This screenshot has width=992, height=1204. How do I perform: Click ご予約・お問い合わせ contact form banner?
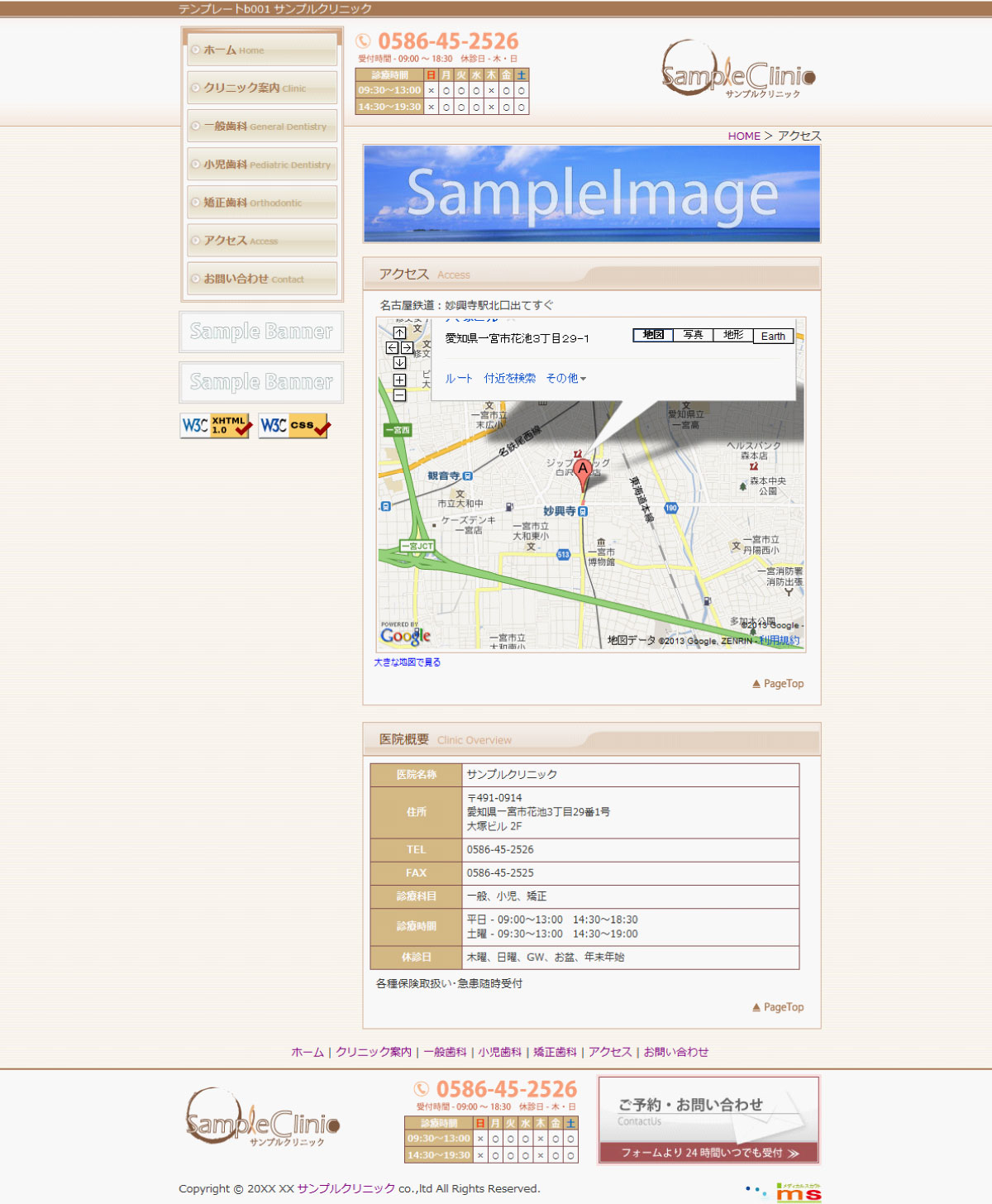[x=708, y=1120]
